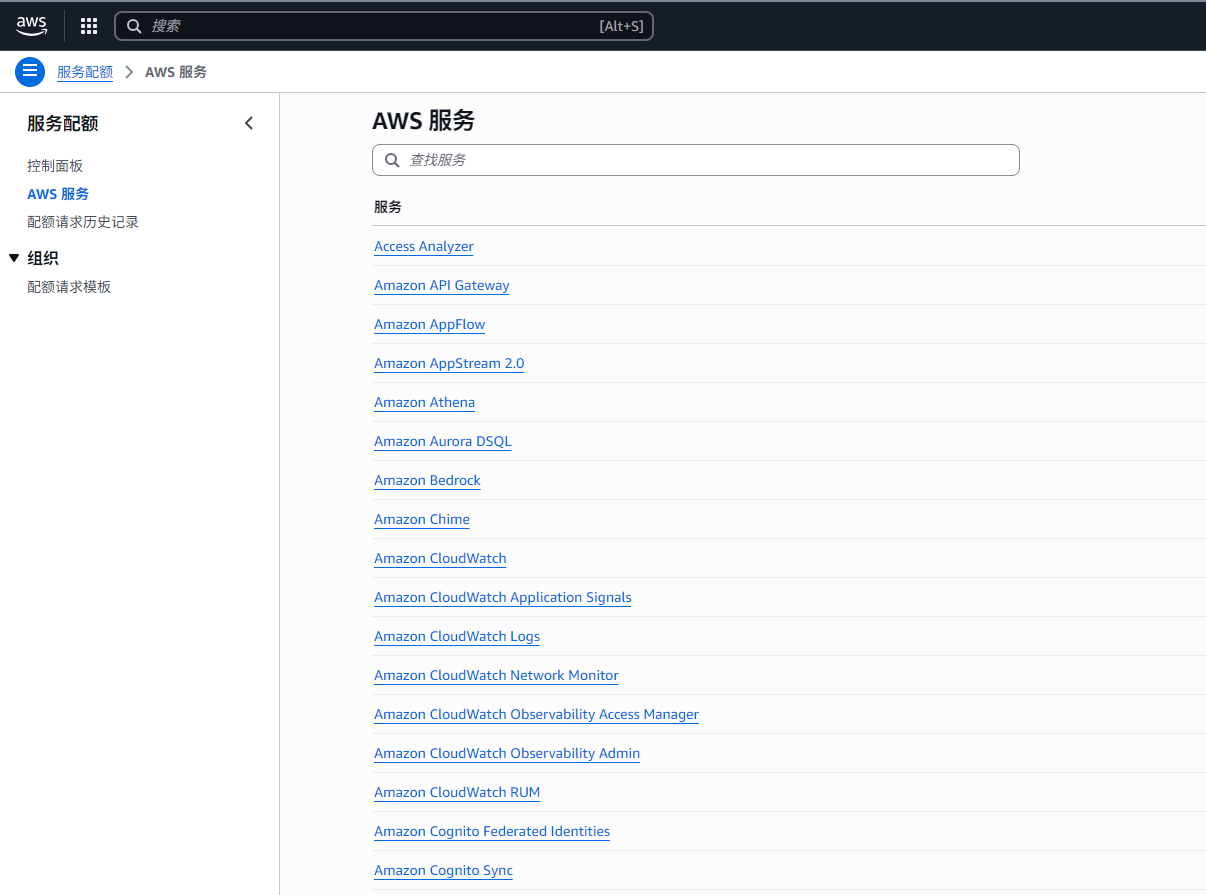Collapse the 服务配额 sidebar panel
1206x895 pixels.
(248, 122)
